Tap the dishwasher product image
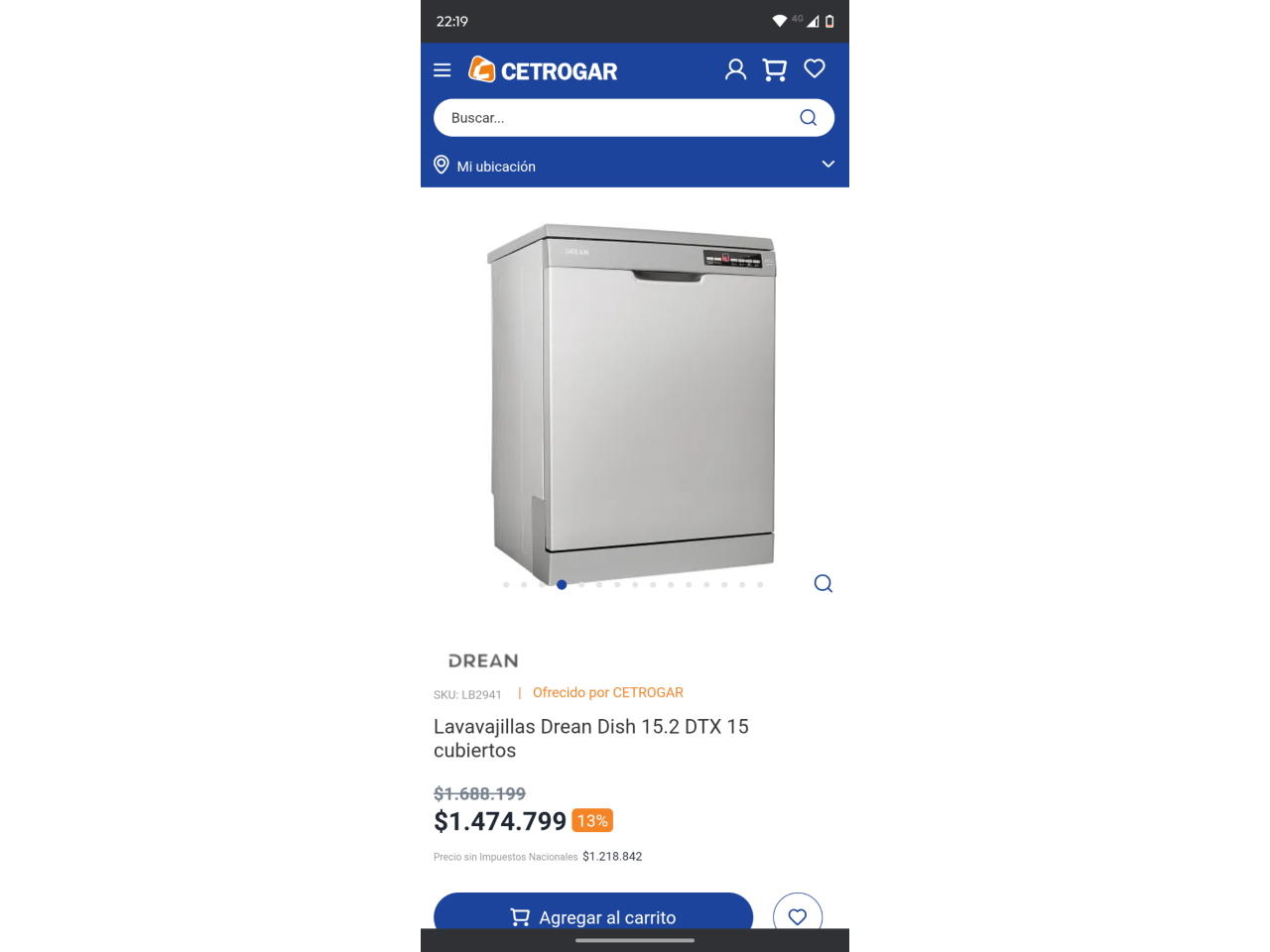Viewport: 1270px width, 952px height. coord(633,402)
